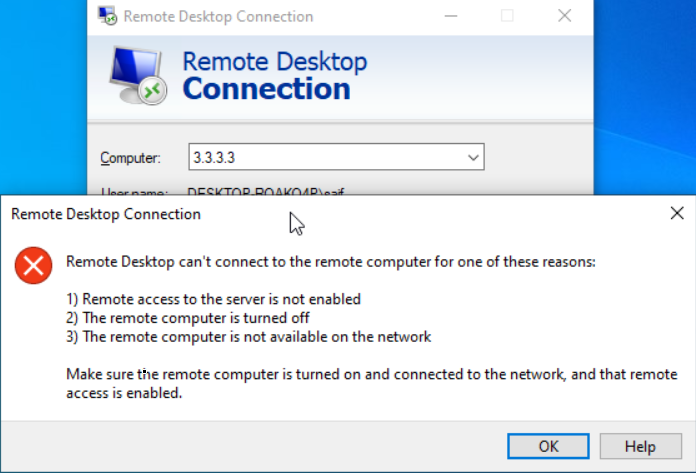Click the partially hidden User name value

point(265,192)
